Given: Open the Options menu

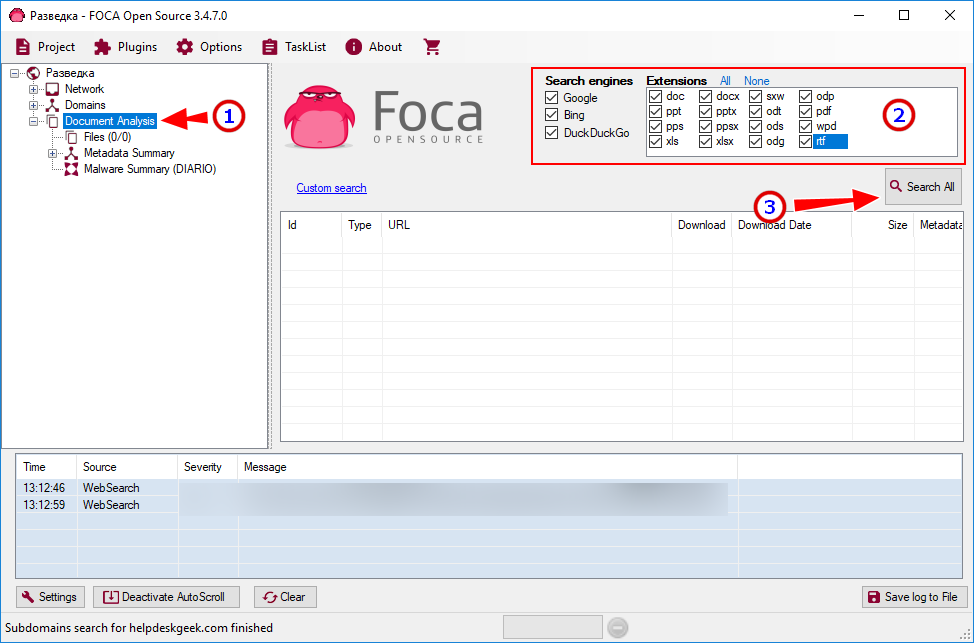Looking at the screenshot, I should pyautogui.click(x=209, y=47).
